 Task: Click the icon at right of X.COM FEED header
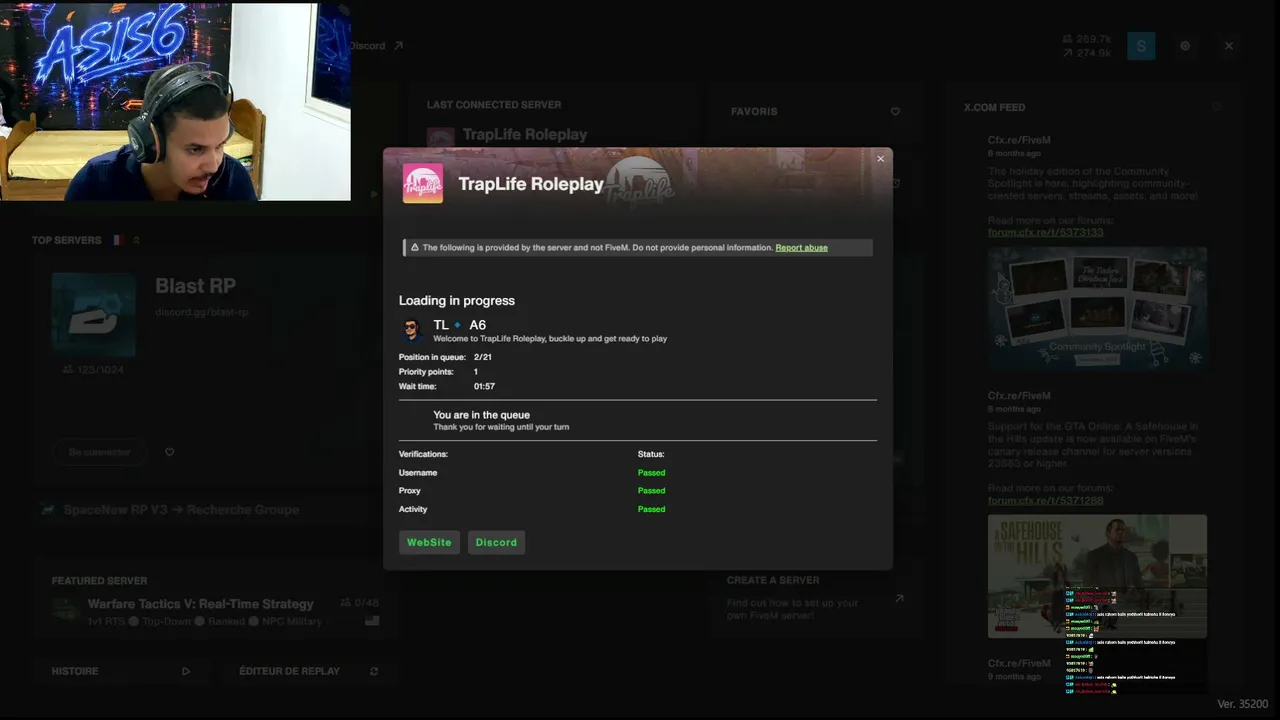point(1217,107)
